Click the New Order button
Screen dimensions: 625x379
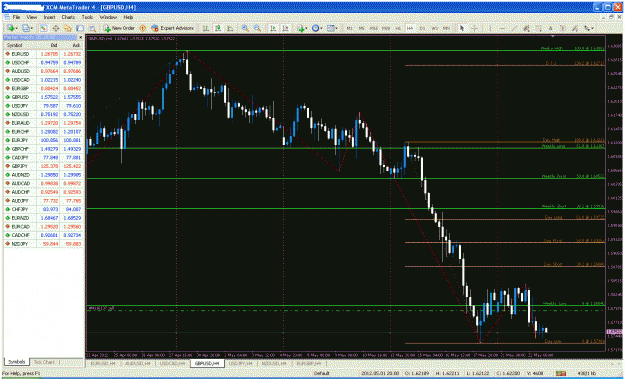click(x=119, y=28)
